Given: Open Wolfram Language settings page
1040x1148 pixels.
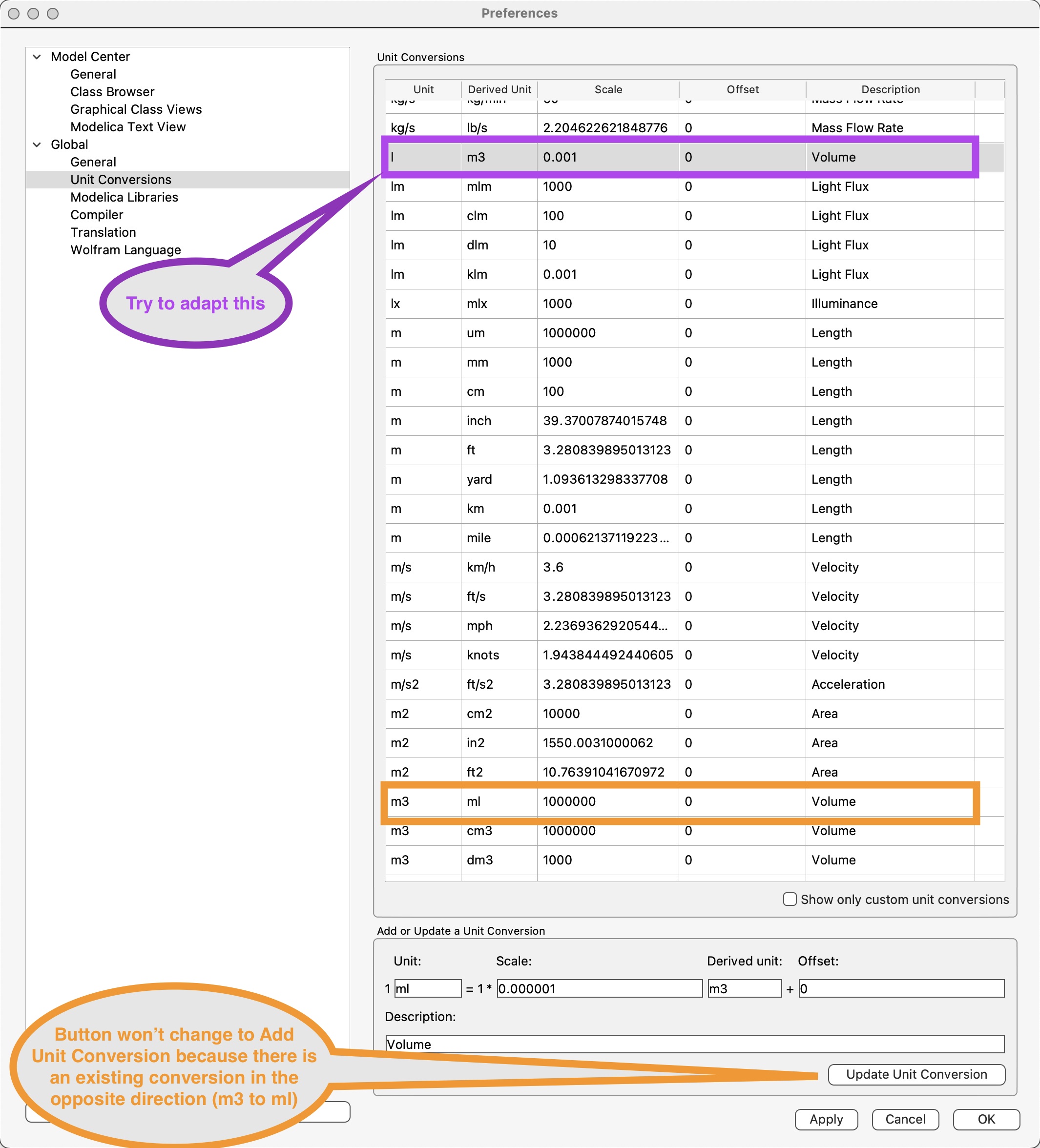Looking at the screenshot, I should coord(125,250).
